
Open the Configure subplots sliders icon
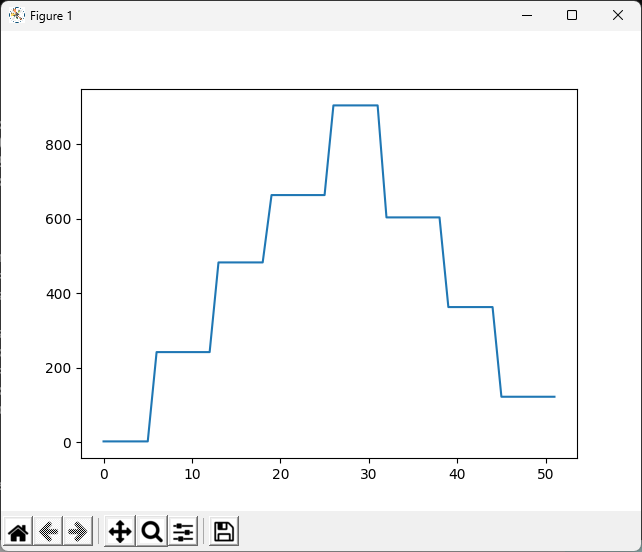click(x=182, y=532)
